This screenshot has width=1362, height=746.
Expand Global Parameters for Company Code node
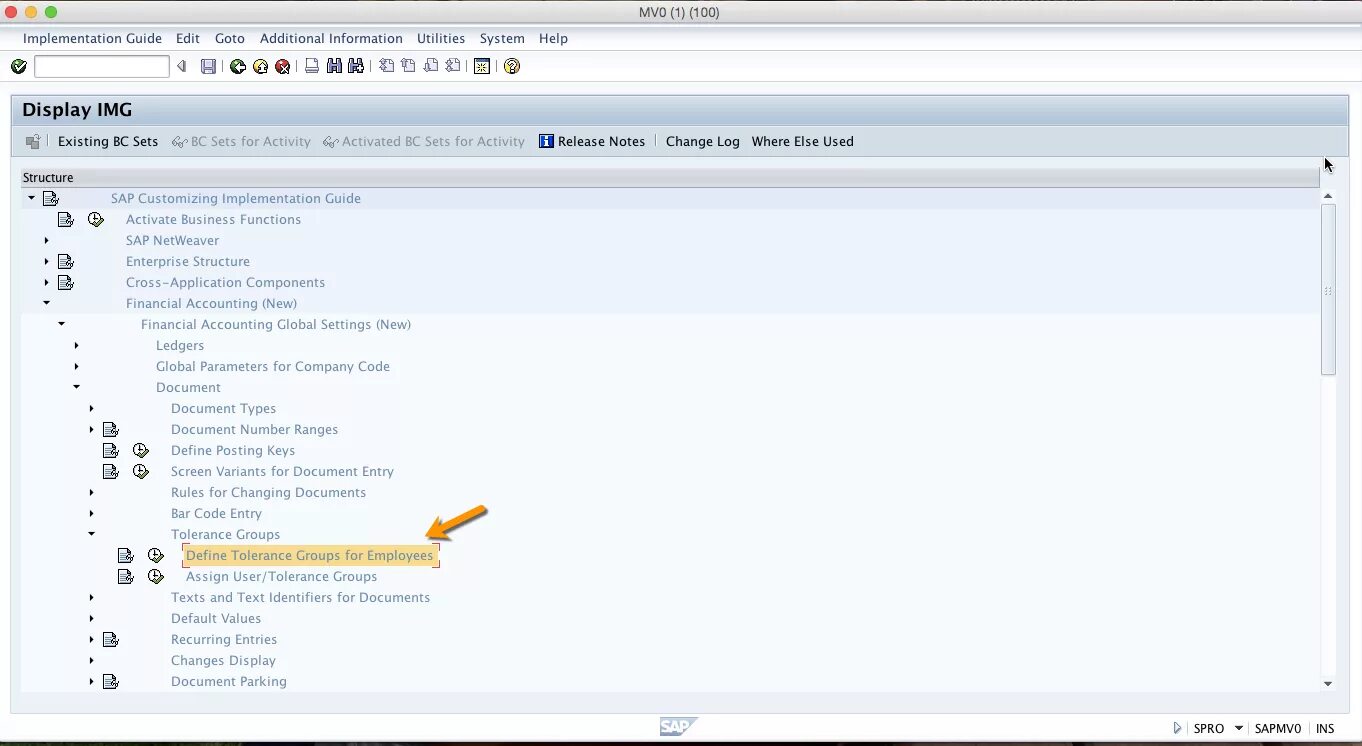[76, 367]
